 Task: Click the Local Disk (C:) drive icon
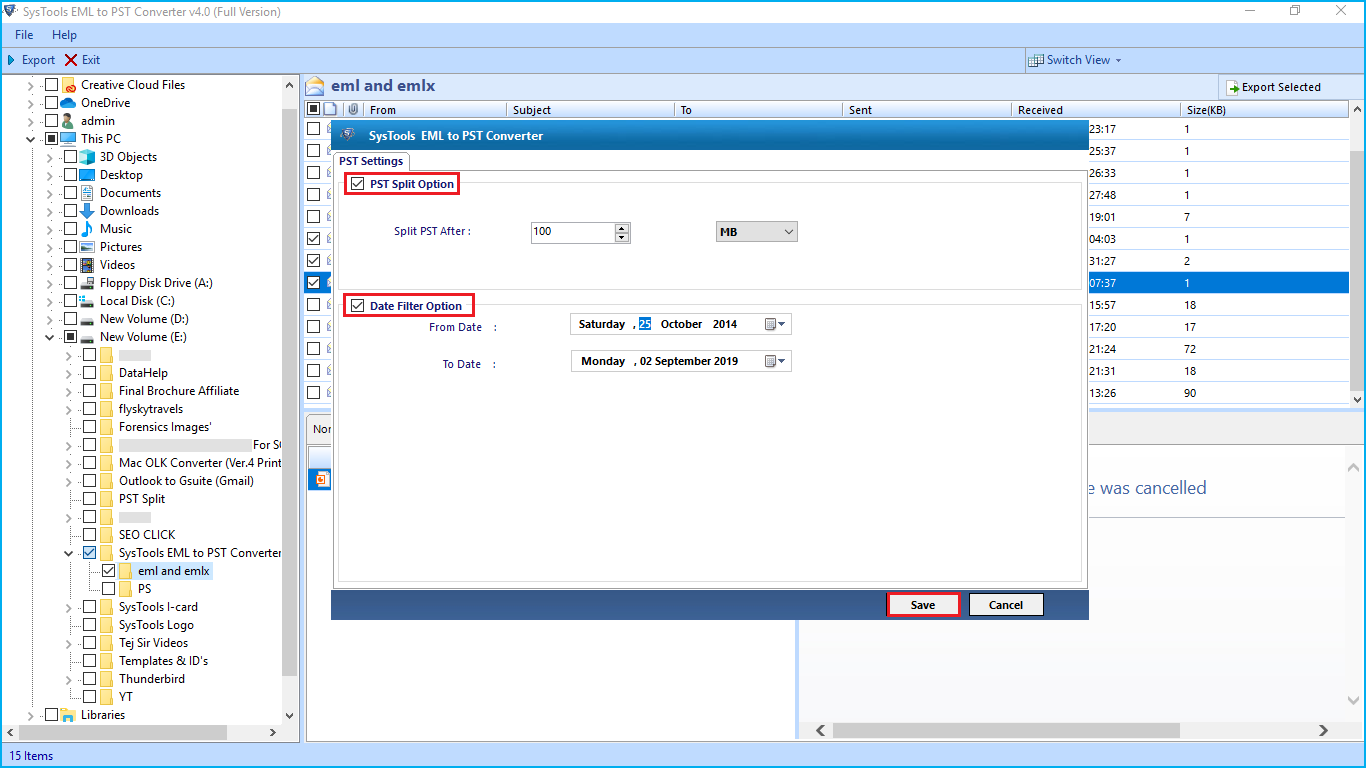pos(88,301)
